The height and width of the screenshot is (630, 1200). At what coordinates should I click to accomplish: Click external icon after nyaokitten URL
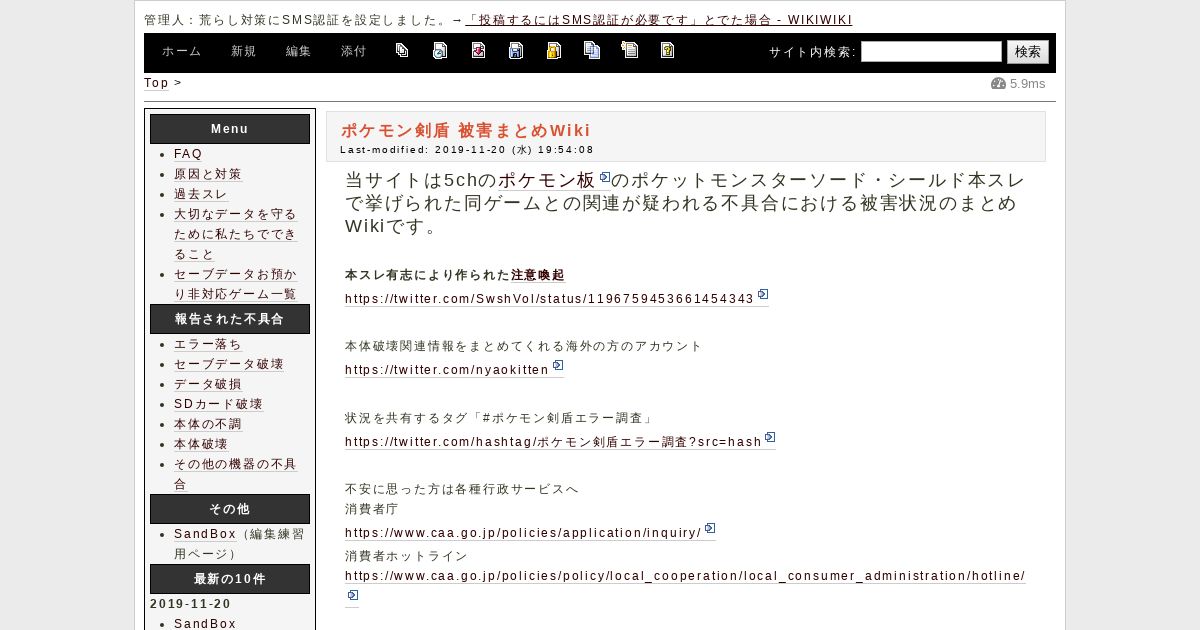558,365
